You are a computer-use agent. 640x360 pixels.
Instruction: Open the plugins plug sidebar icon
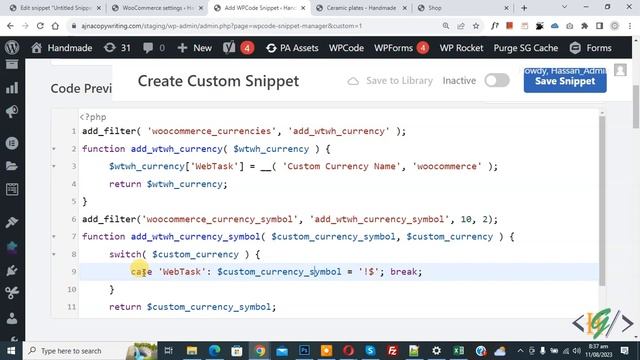pos(12,270)
